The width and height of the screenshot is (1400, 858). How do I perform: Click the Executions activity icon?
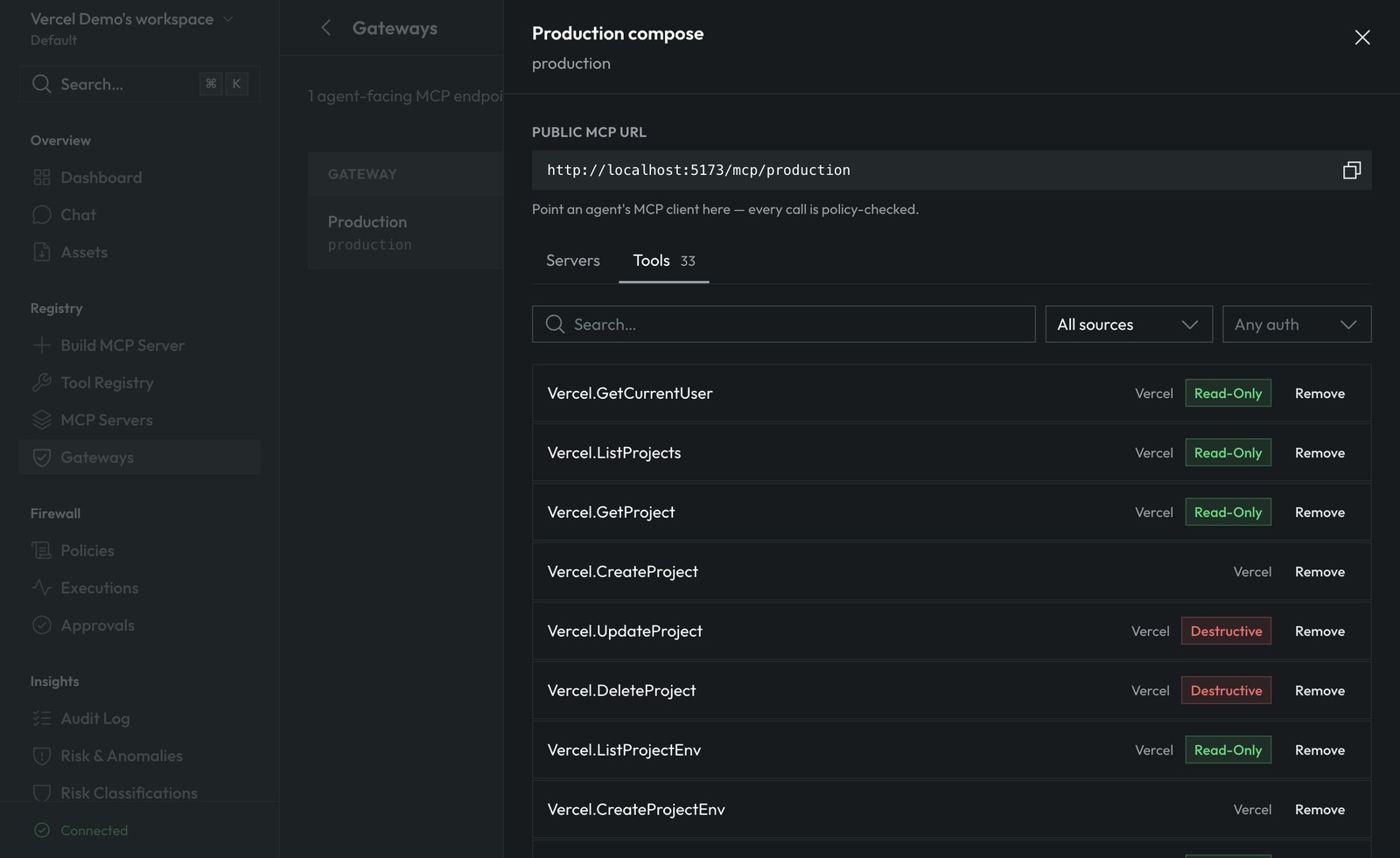[x=42, y=588]
